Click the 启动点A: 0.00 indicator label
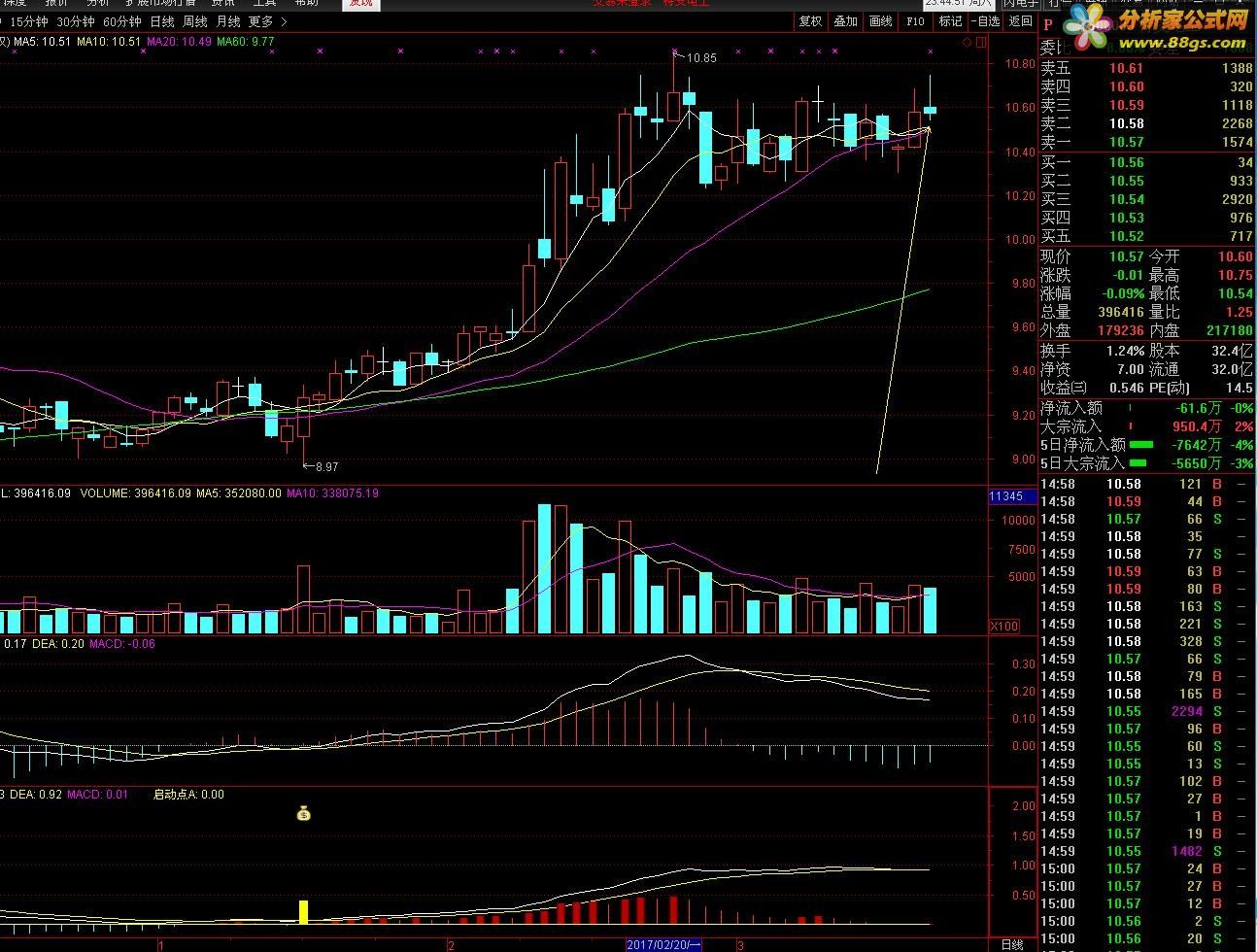This screenshot has height=952, width=1257. coord(188,795)
